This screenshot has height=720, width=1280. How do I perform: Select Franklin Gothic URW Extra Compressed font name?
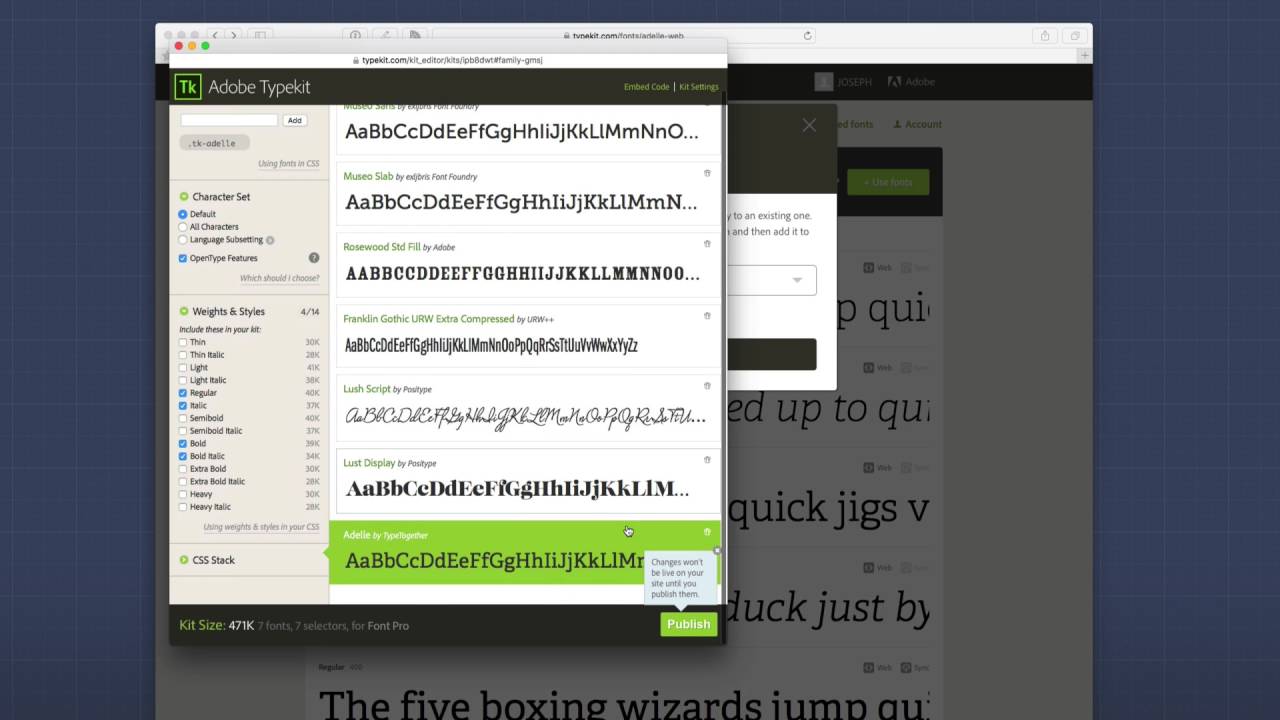pyautogui.click(x=428, y=319)
